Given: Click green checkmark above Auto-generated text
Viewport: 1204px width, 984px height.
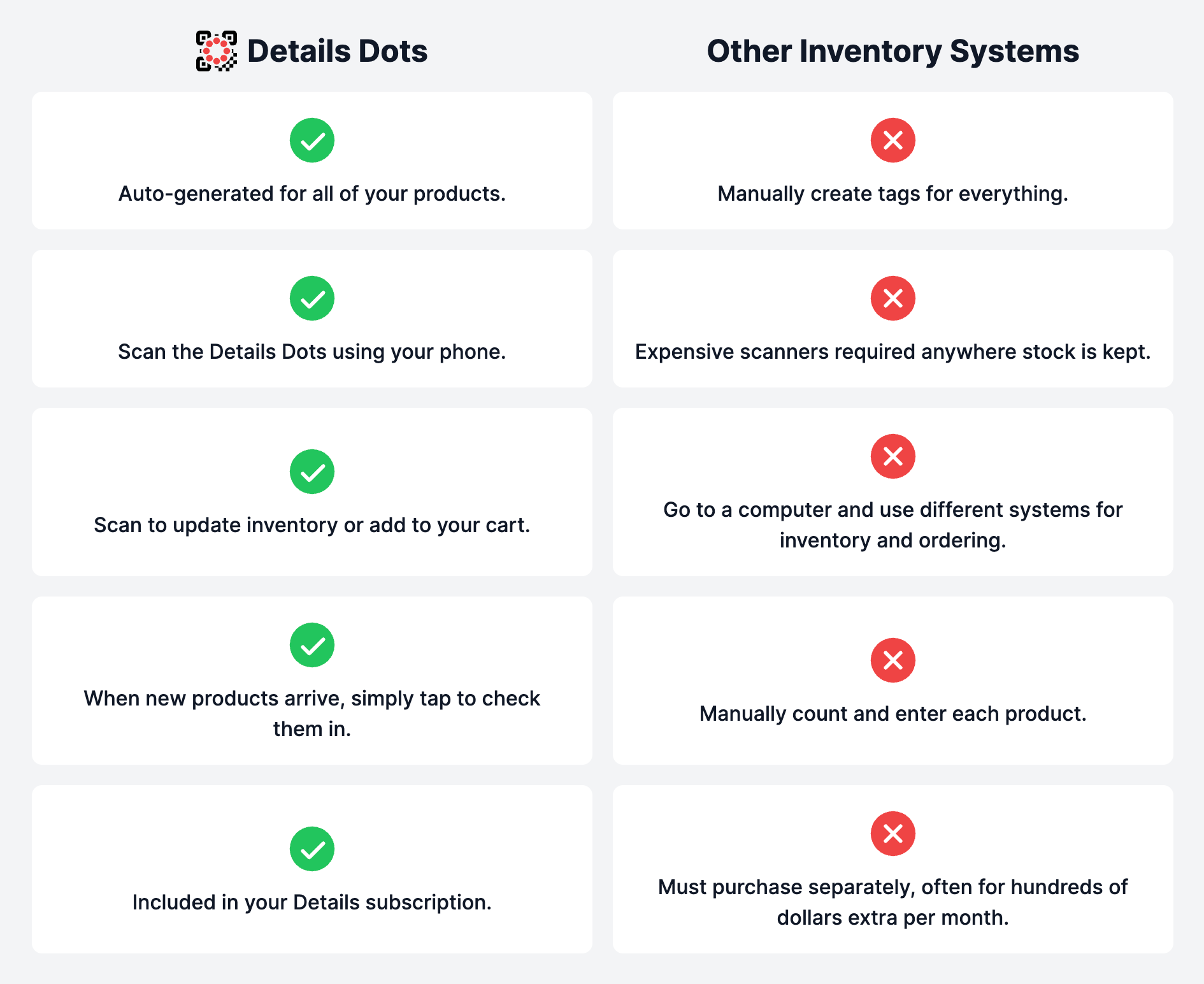Looking at the screenshot, I should pyautogui.click(x=312, y=140).
